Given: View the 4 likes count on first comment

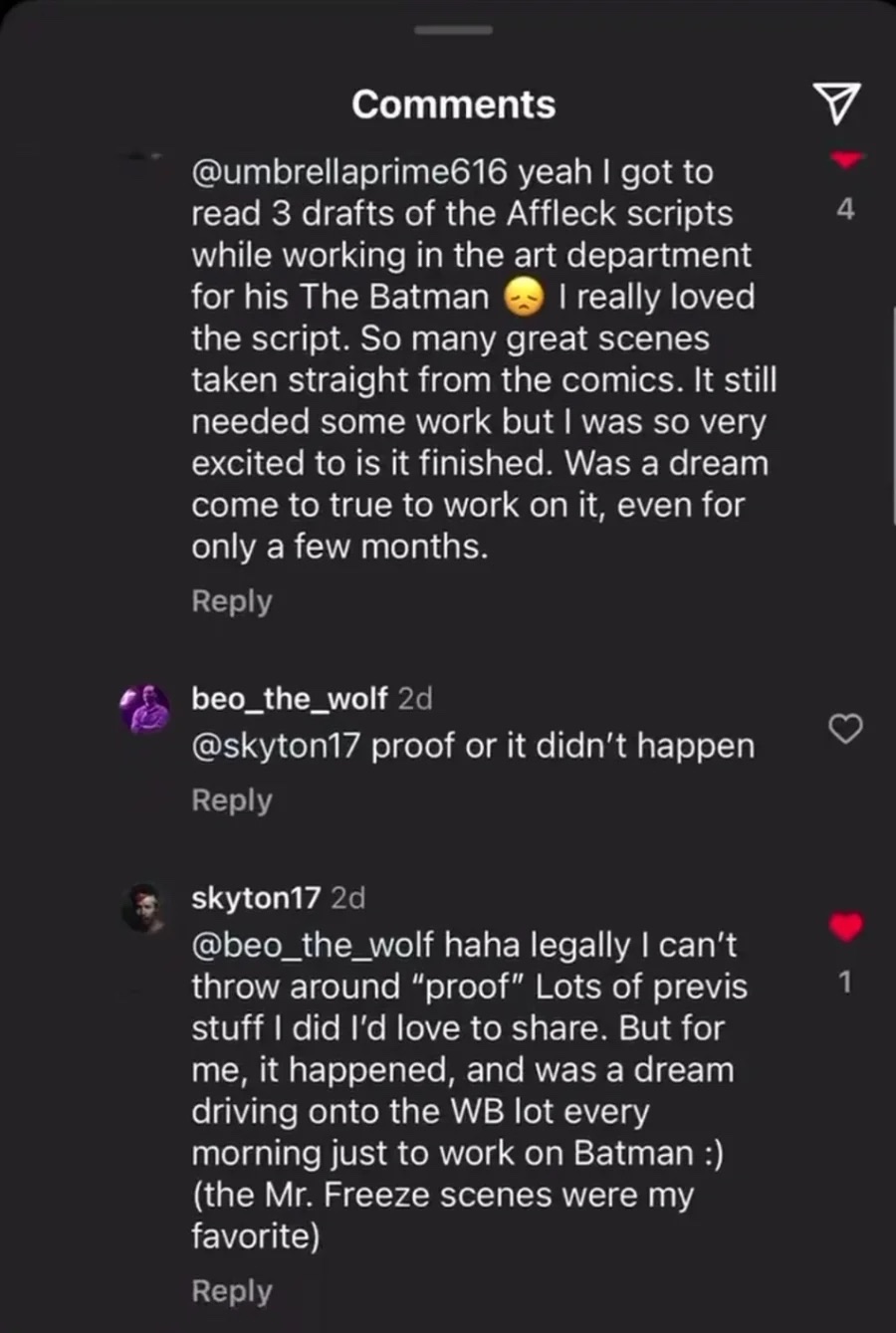Looking at the screenshot, I should 845,209.
